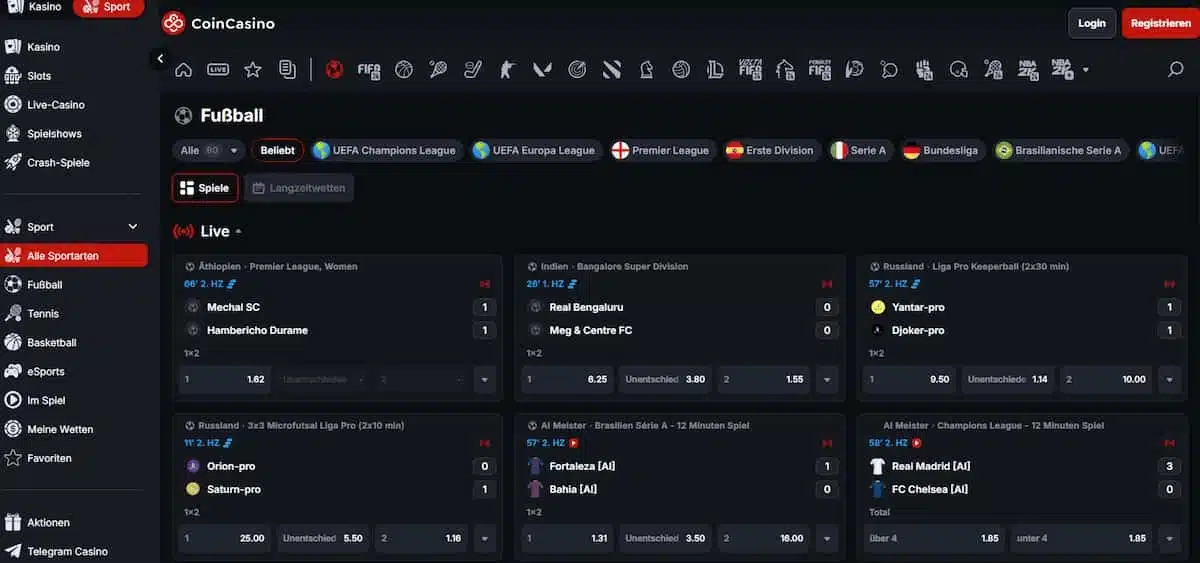Select the Premier League filter
Image resolution: width=1200 pixels, height=563 pixels.
[x=660, y=151]
